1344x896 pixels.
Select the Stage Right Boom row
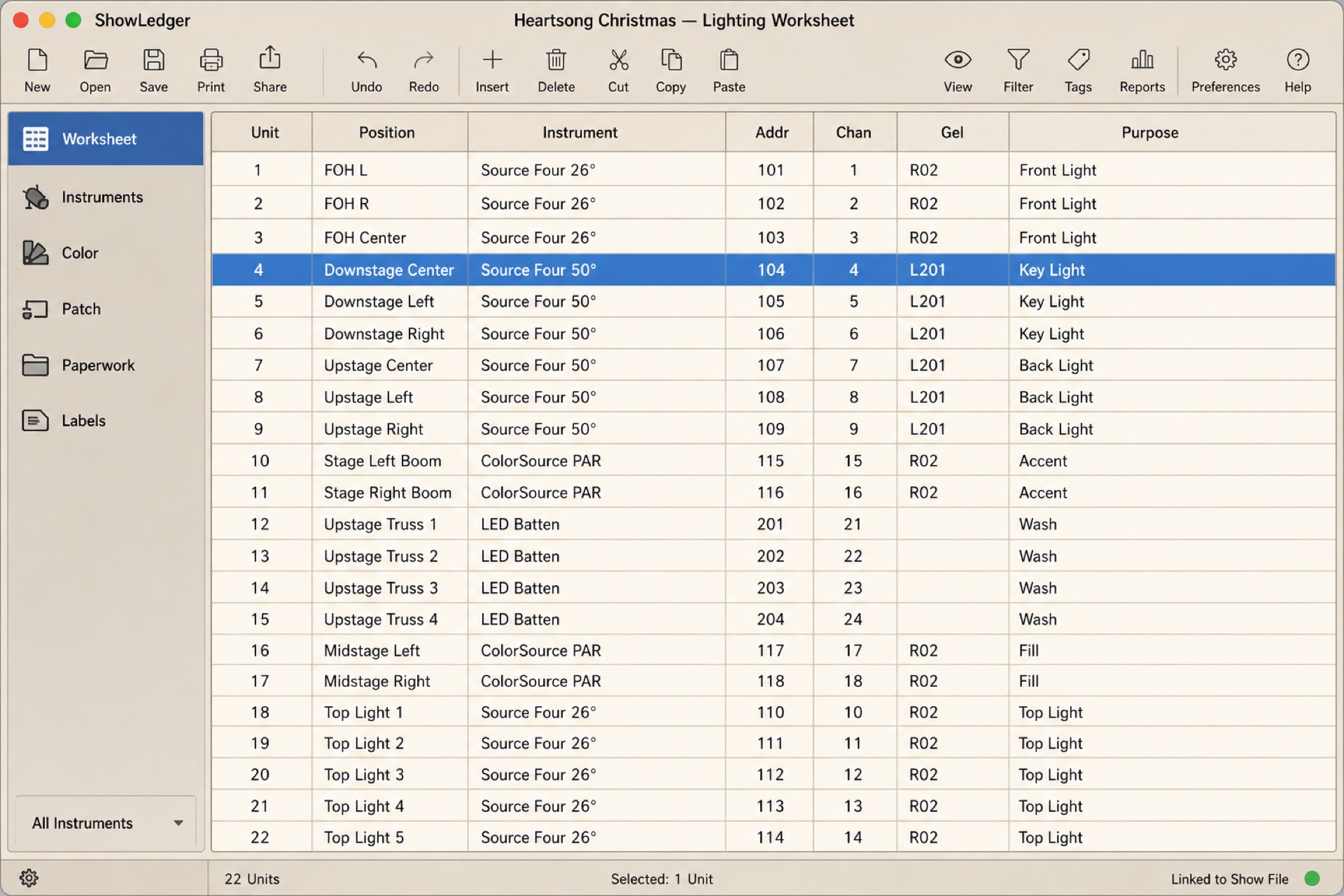pyautogui.click(x=773, y=492)
